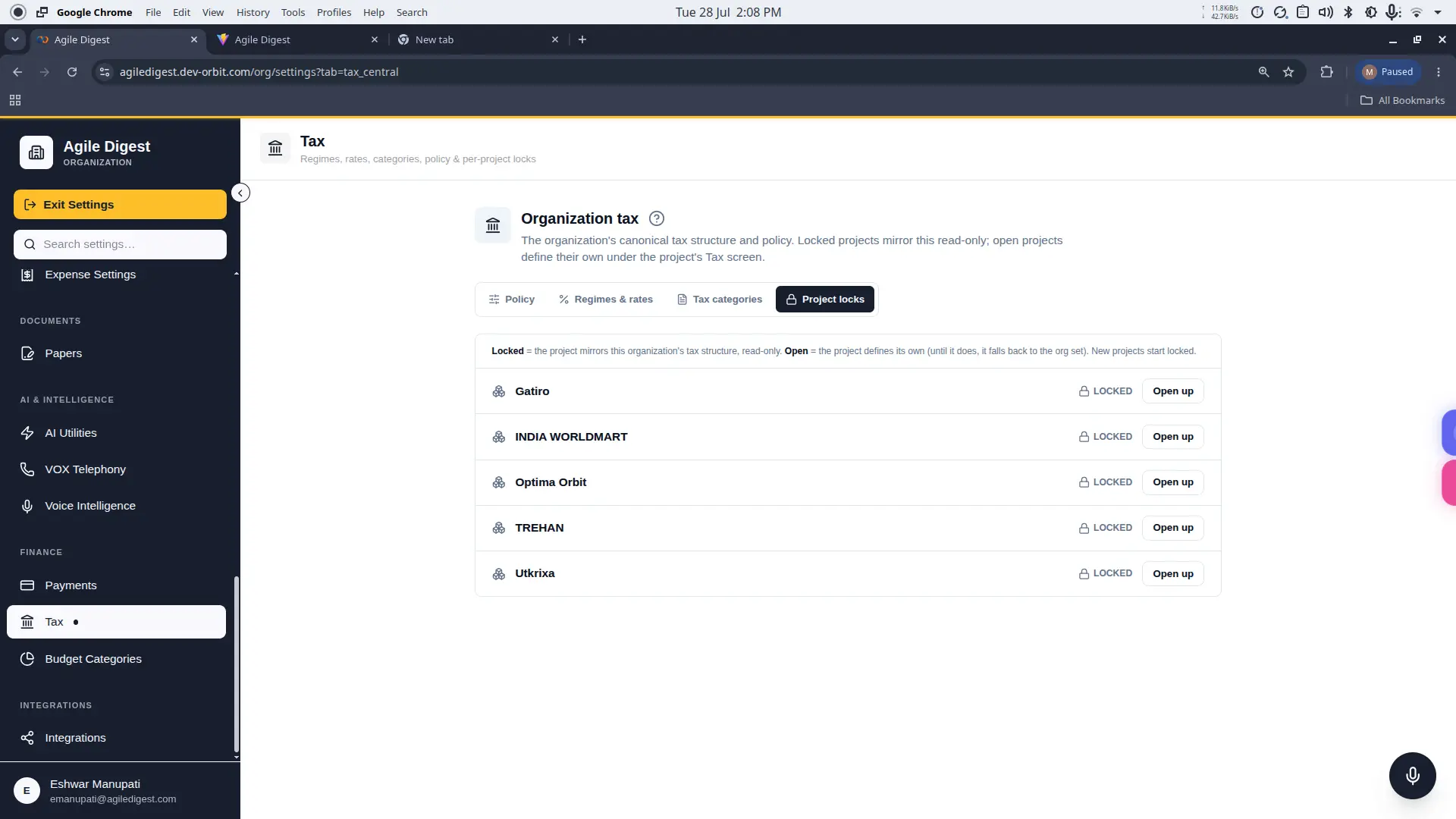Switch to the second Agile Digest browser tab
The image size is (1456, 819).
click(x=297, y=39)
